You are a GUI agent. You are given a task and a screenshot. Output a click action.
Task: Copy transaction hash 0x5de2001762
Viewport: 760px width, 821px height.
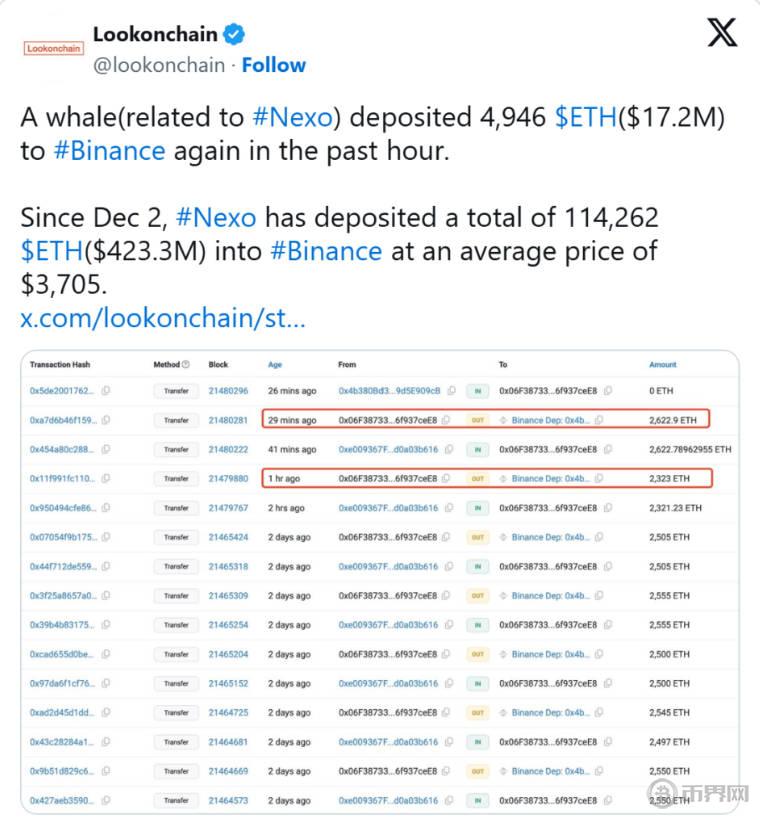[106, 391]
